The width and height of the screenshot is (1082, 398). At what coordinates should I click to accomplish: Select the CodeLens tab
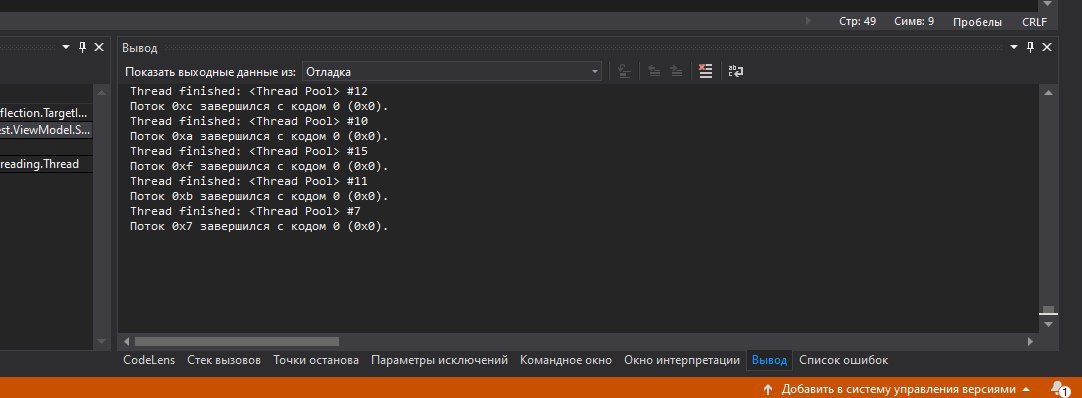click(149, 360)
